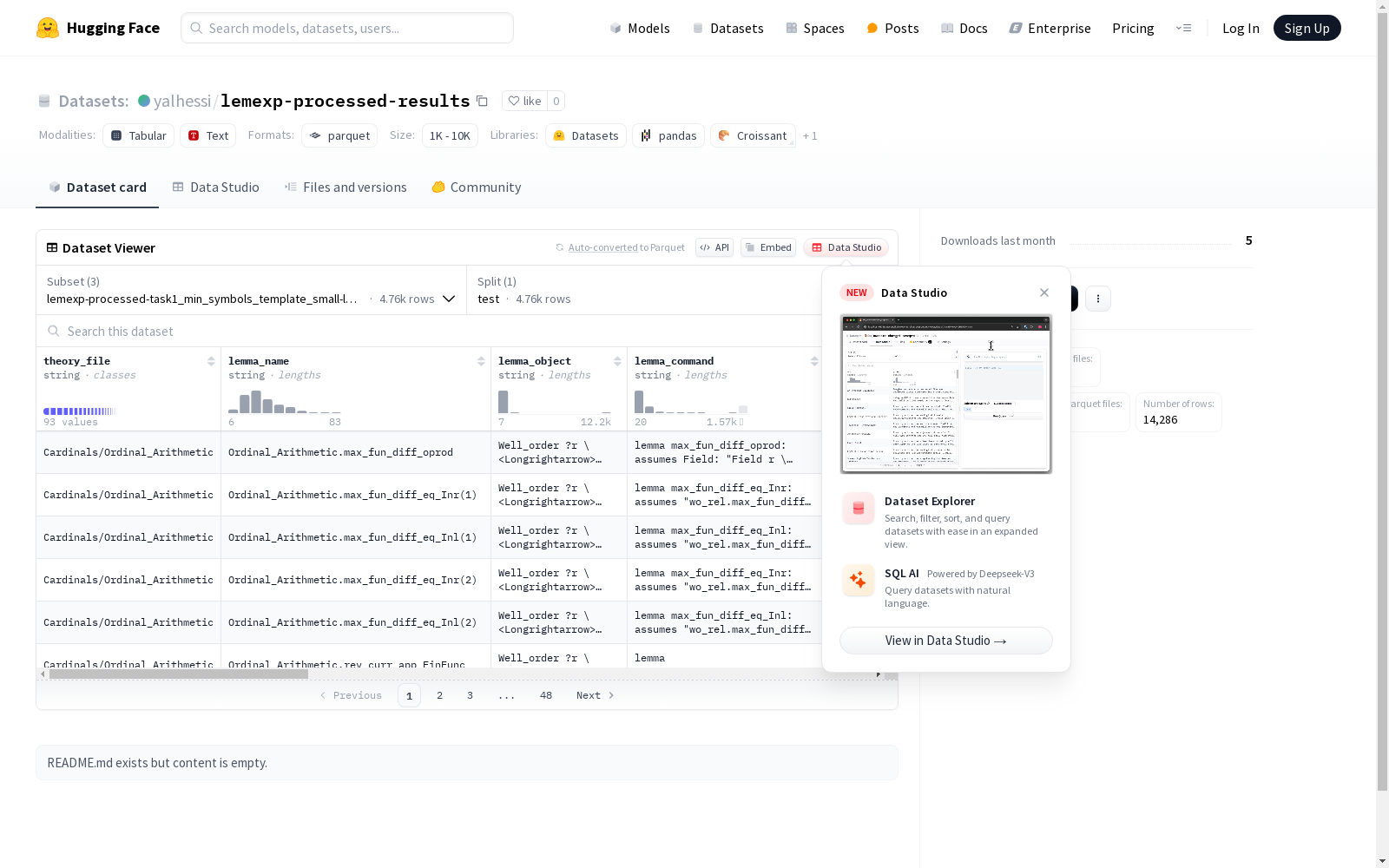The image size is (1389, 868).
Task: Click the lemma_name lengths histogram
Action: pos(285,402)
